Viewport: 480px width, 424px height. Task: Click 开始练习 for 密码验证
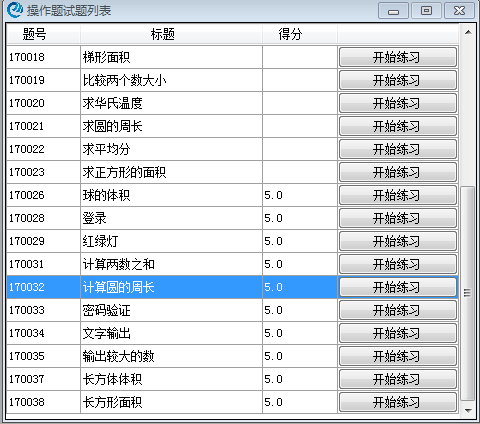(398, 310)
